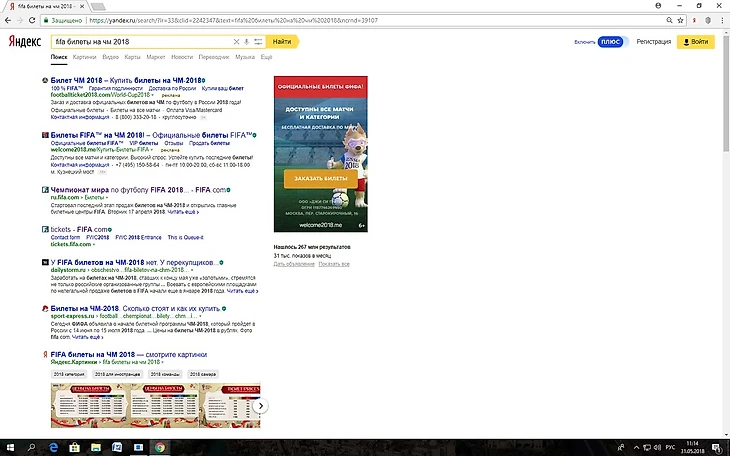Go back to the previous page
This screenshot has height=456, width=730.
(x=7, y=20)
